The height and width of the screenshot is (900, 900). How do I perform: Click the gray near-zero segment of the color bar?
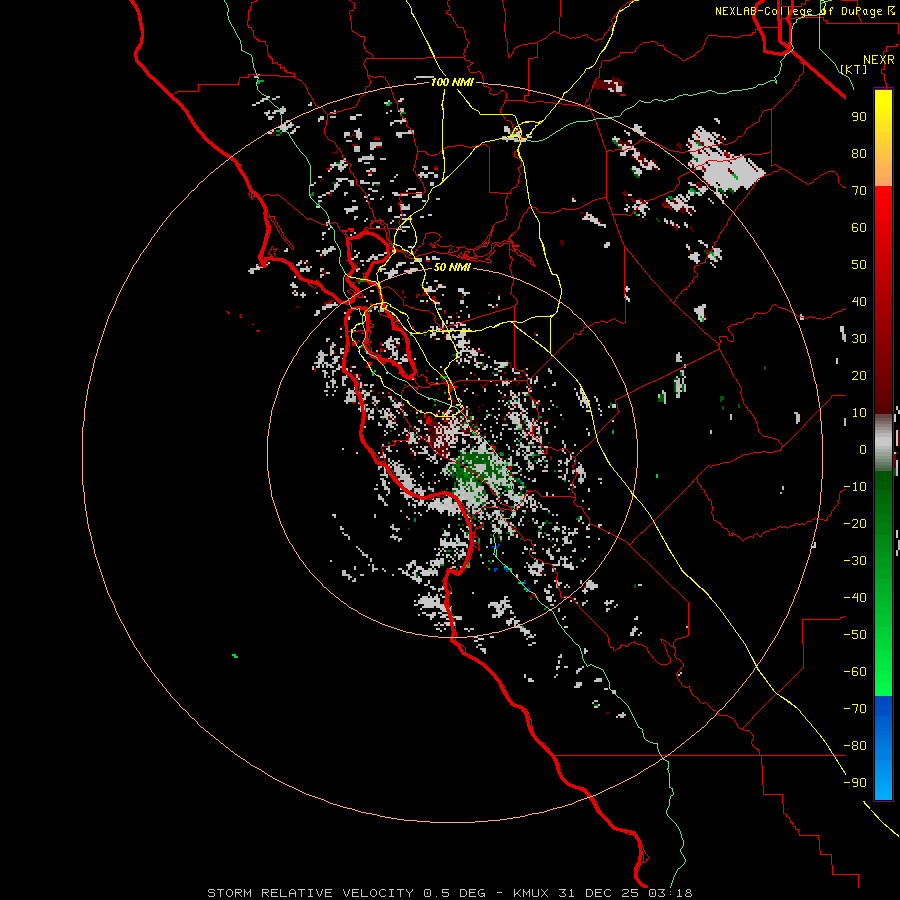coord(883,442)
